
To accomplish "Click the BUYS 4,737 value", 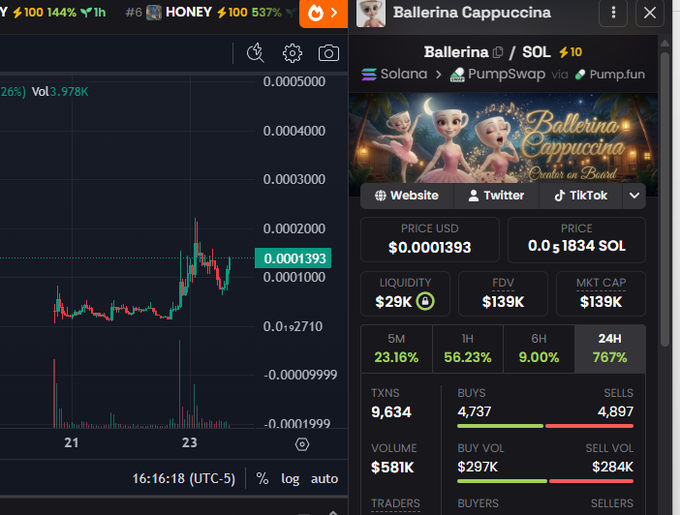I will (474, 411).
